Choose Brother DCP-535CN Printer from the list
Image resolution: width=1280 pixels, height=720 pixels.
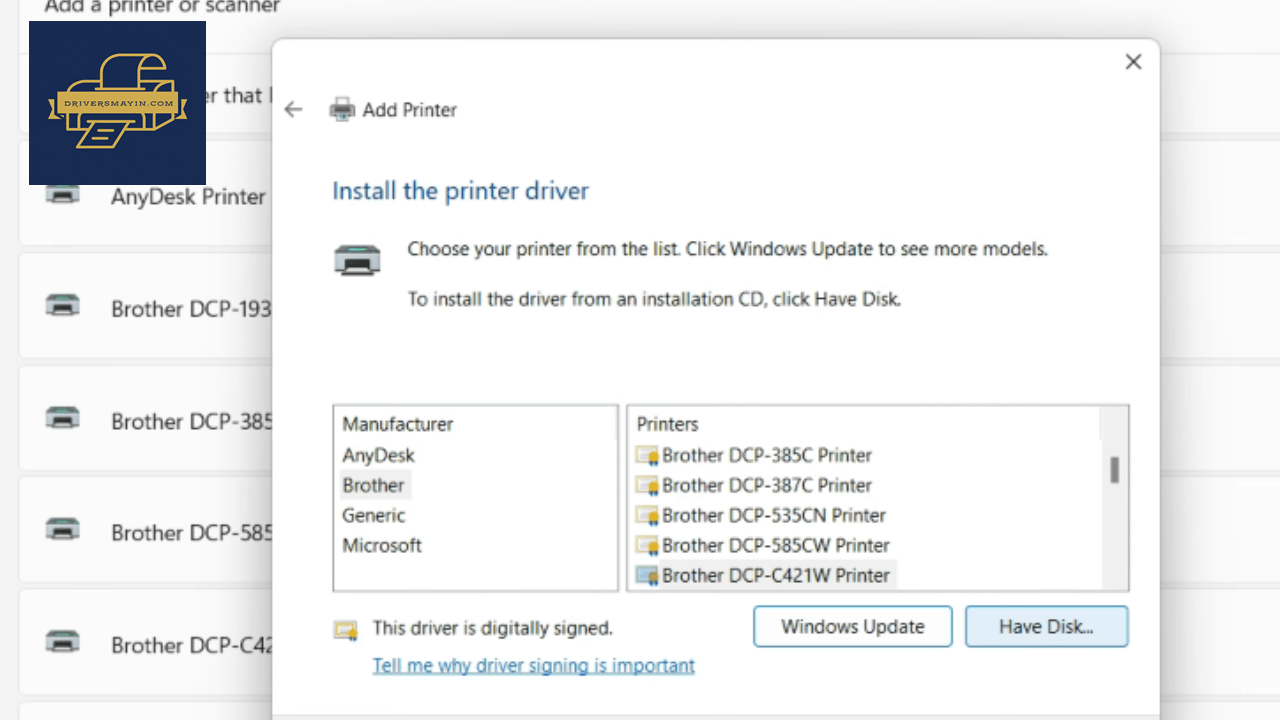click(x=774, y=515)
